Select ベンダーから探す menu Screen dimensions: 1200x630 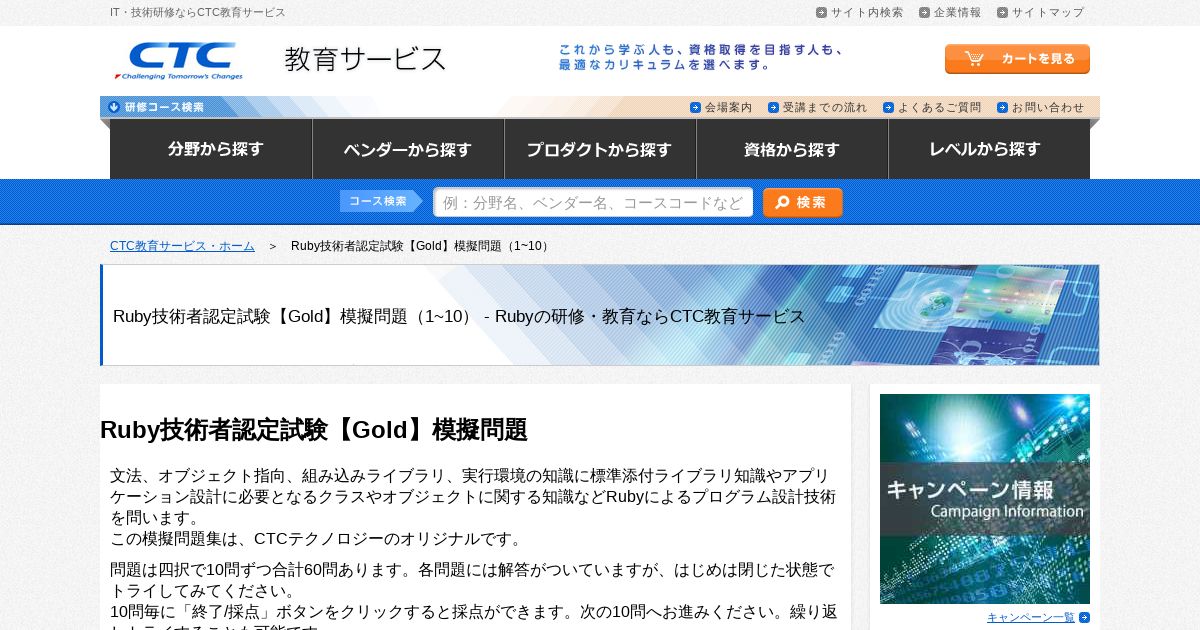(x=408, y=149)
